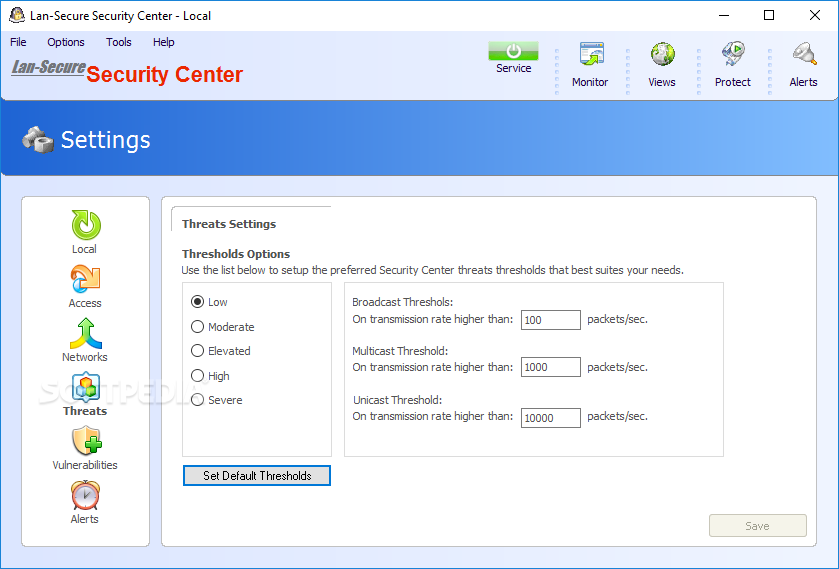Select the Access settings sidebar icon
The width and height of the screenshot is (839, 569).
[x=86, y=279]
